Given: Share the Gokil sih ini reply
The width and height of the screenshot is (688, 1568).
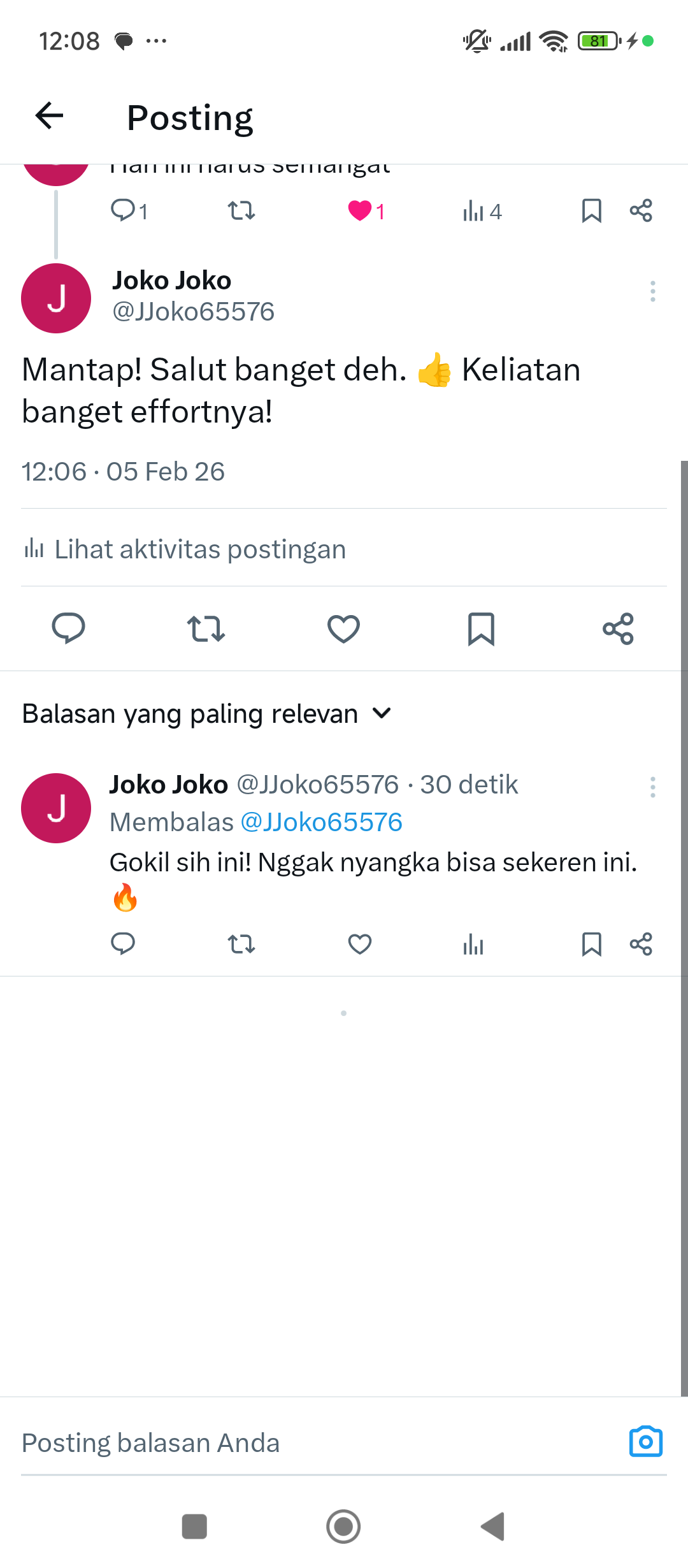Looking at the screenshot, I should [641, 944].
